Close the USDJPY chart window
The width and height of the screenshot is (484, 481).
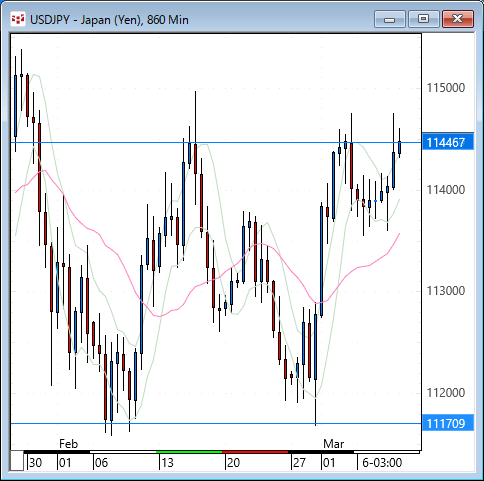[x=458, y=19]
